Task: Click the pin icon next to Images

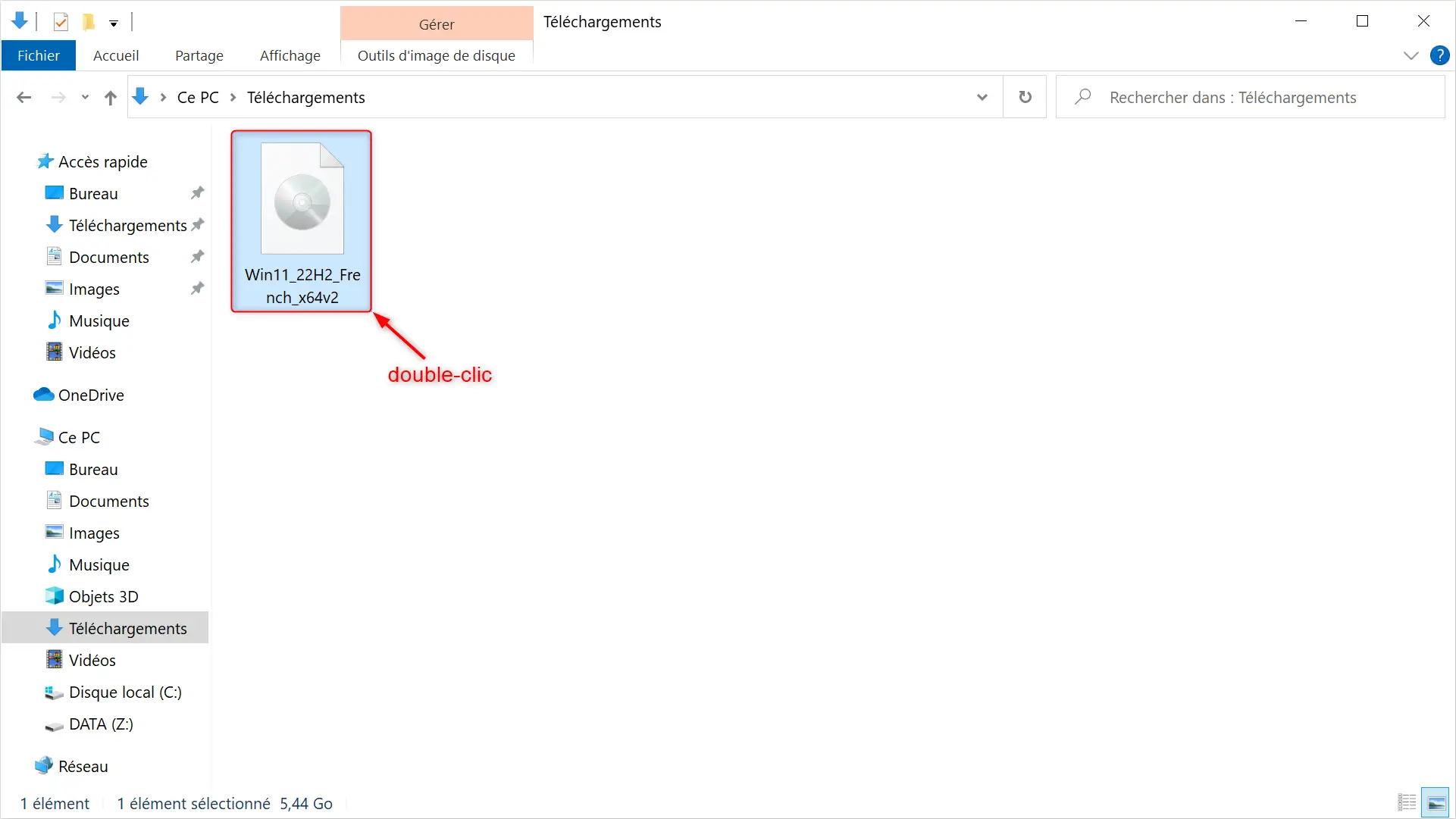Action: (x=198, y=288)
